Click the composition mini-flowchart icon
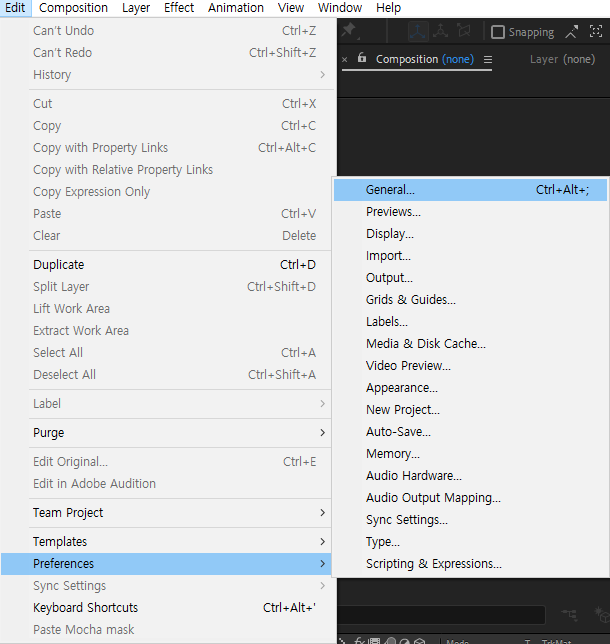 coord(570,614)
